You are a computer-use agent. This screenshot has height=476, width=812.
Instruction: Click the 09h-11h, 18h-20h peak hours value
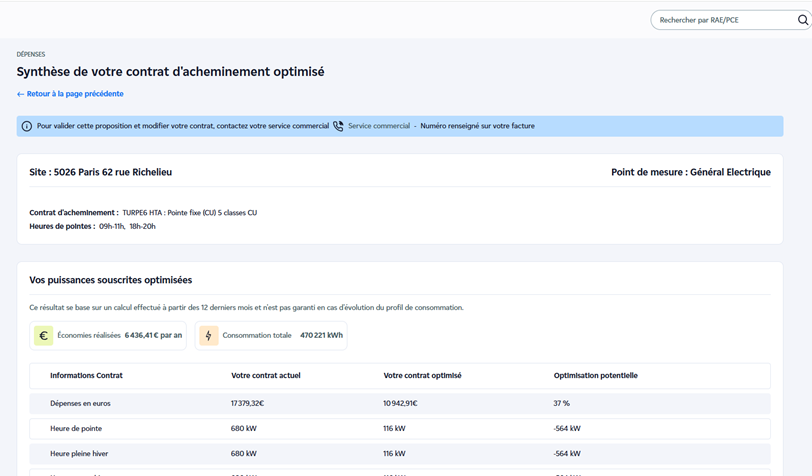[x=127, y=226]
